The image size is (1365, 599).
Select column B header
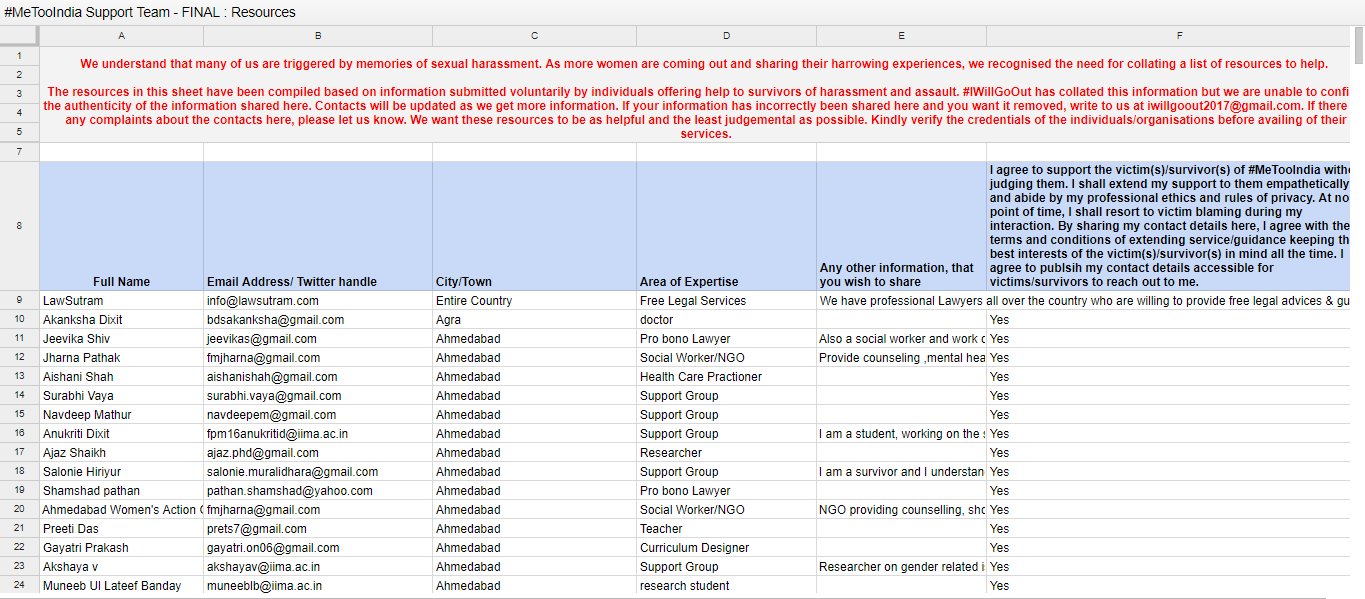318,36
